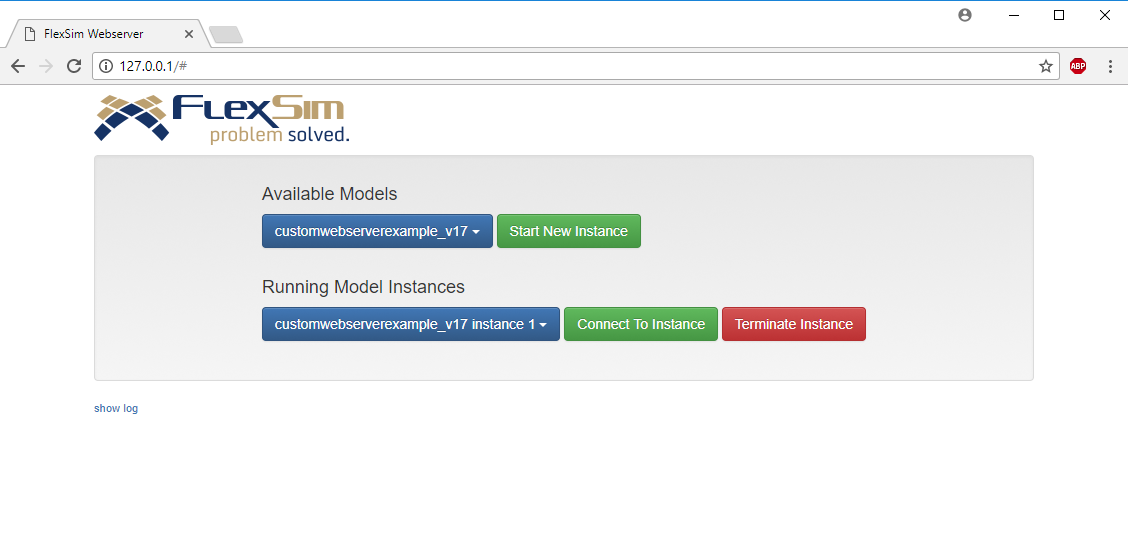Click the red Terminate Instance button
Viewport: 1128px width, 545px height.
tap(794, 324)
